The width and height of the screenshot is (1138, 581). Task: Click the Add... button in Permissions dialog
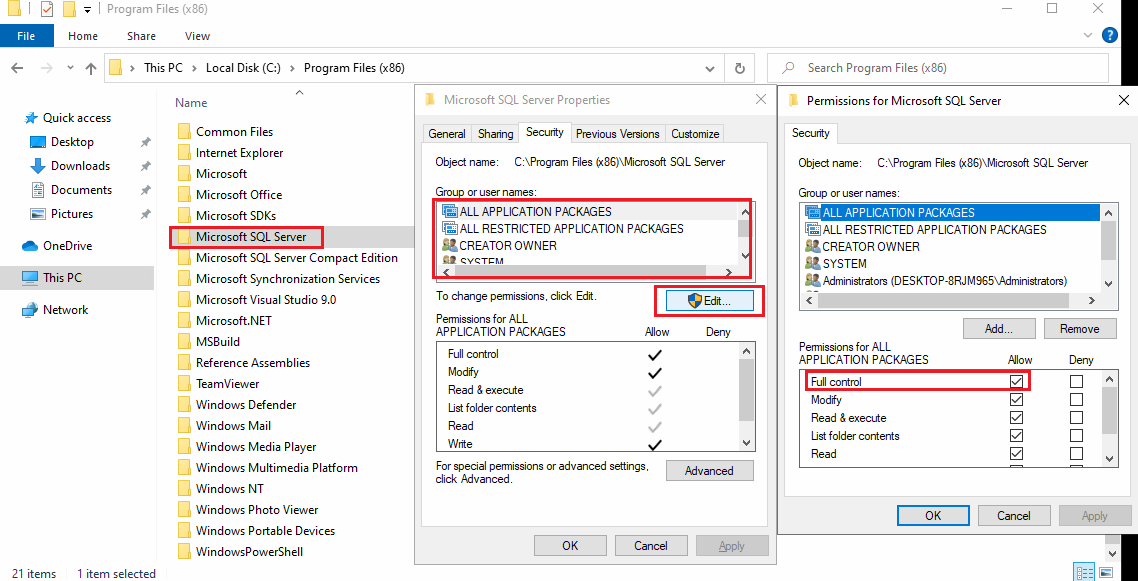pos(999,329)
